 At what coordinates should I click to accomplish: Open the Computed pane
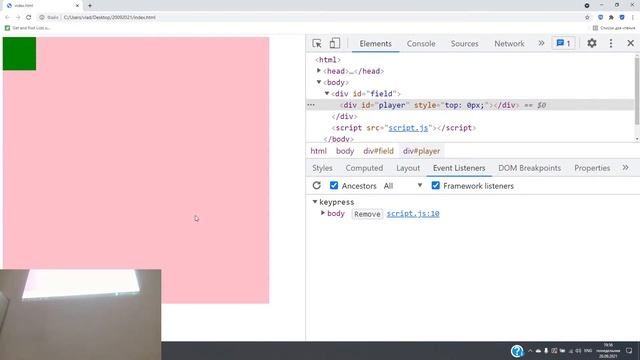pos(364,168)
